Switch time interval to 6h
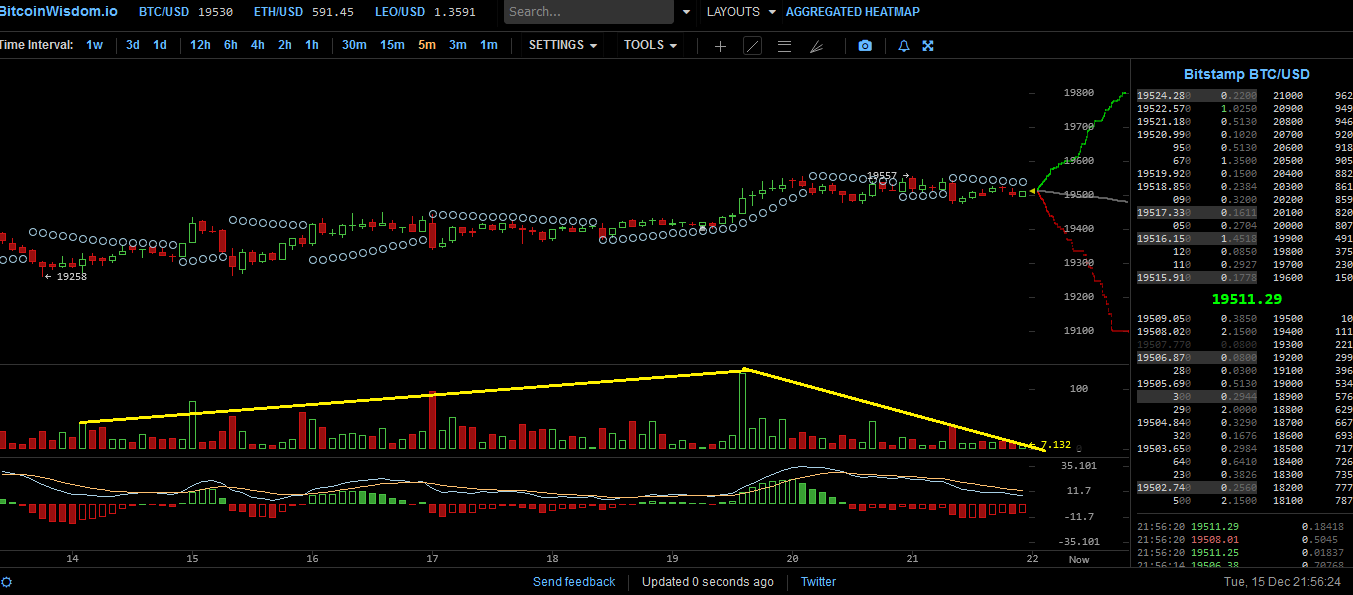The image size is (1353, 595). click(x=231, y=45)
